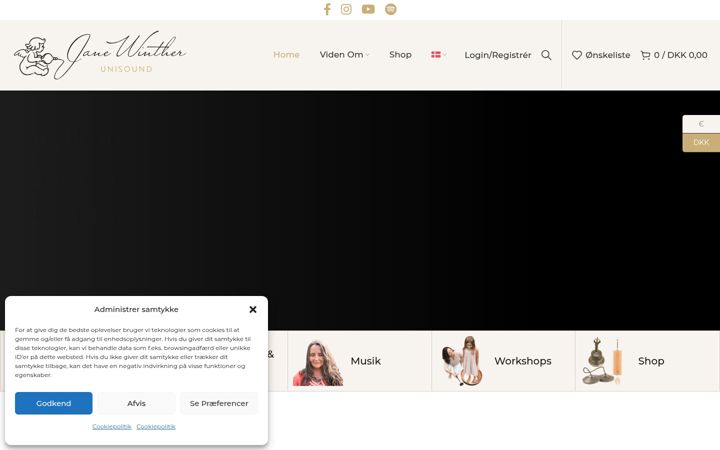Click the Administrer samtykke heading
The width and height of the screenshot is (720, 450).
pos(136,309)
